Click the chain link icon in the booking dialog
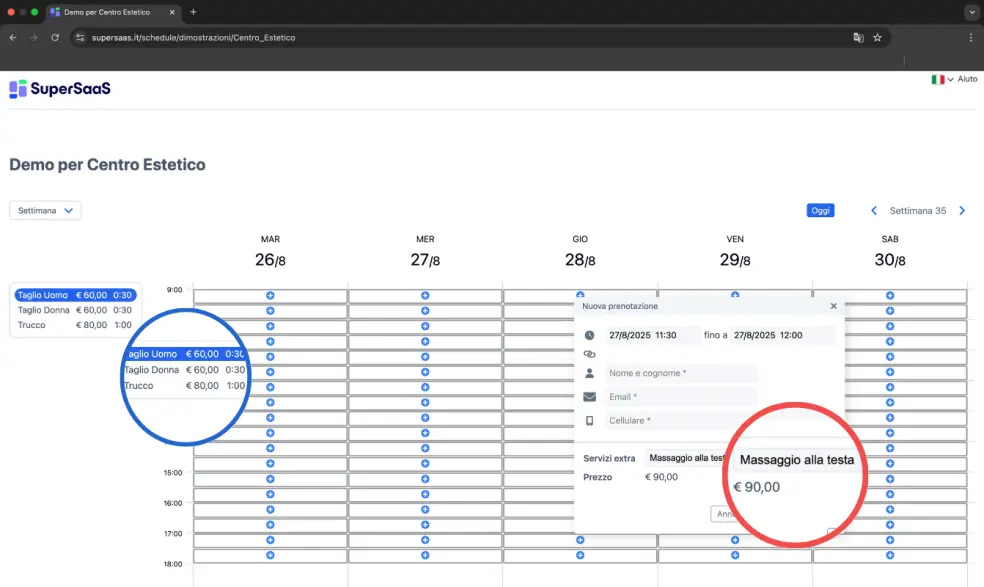The height and width of the screenshot is (587, 984). point(589,354)
